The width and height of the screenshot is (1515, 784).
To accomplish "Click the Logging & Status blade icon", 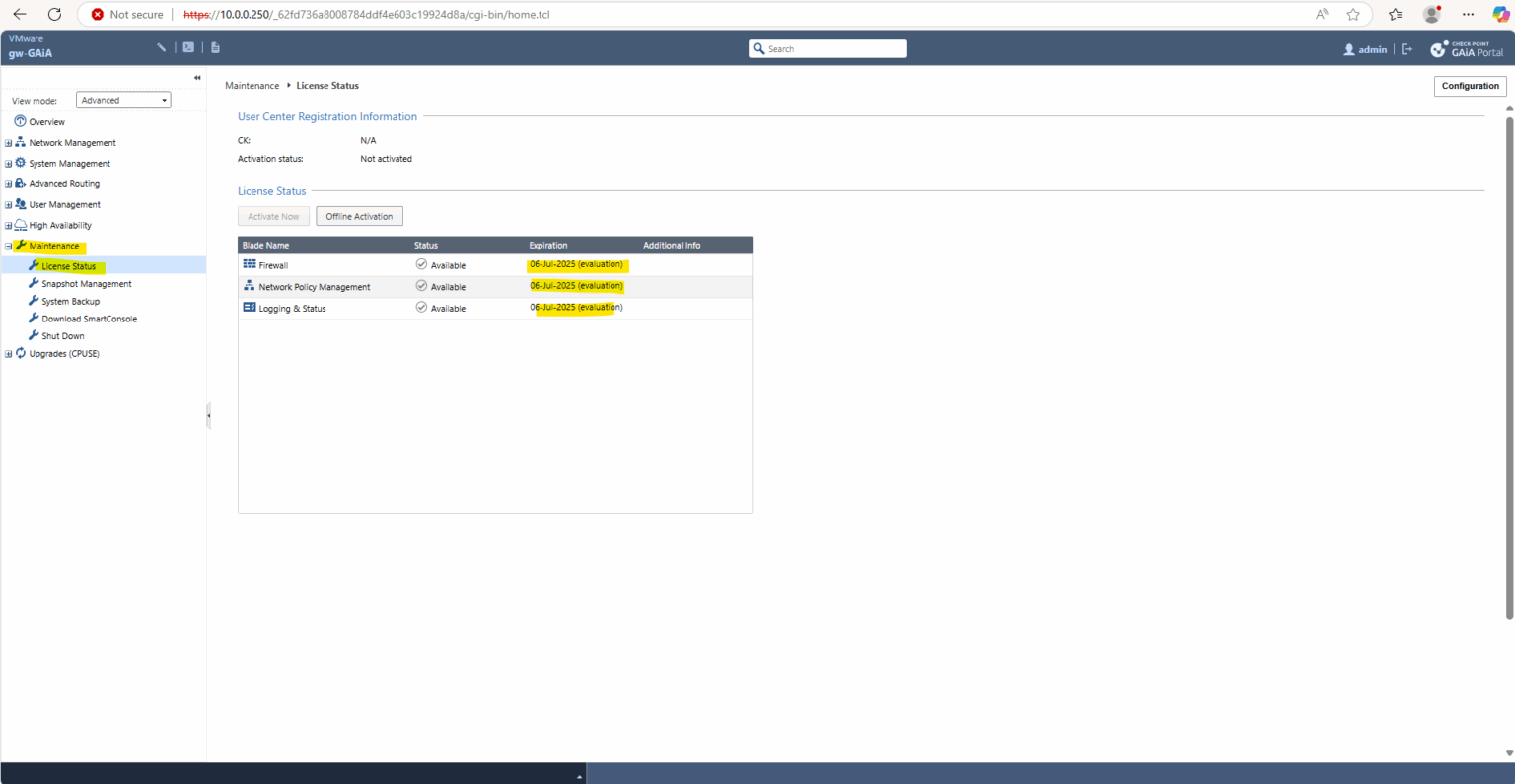I will (x=250, y=307).
